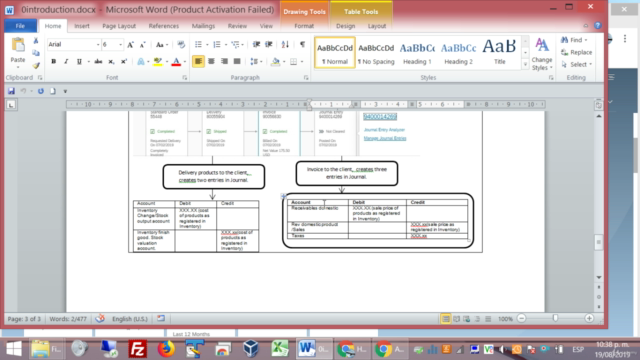Click the Change Styles button
This screenshot has height=360, width=640.
(542, 54)
